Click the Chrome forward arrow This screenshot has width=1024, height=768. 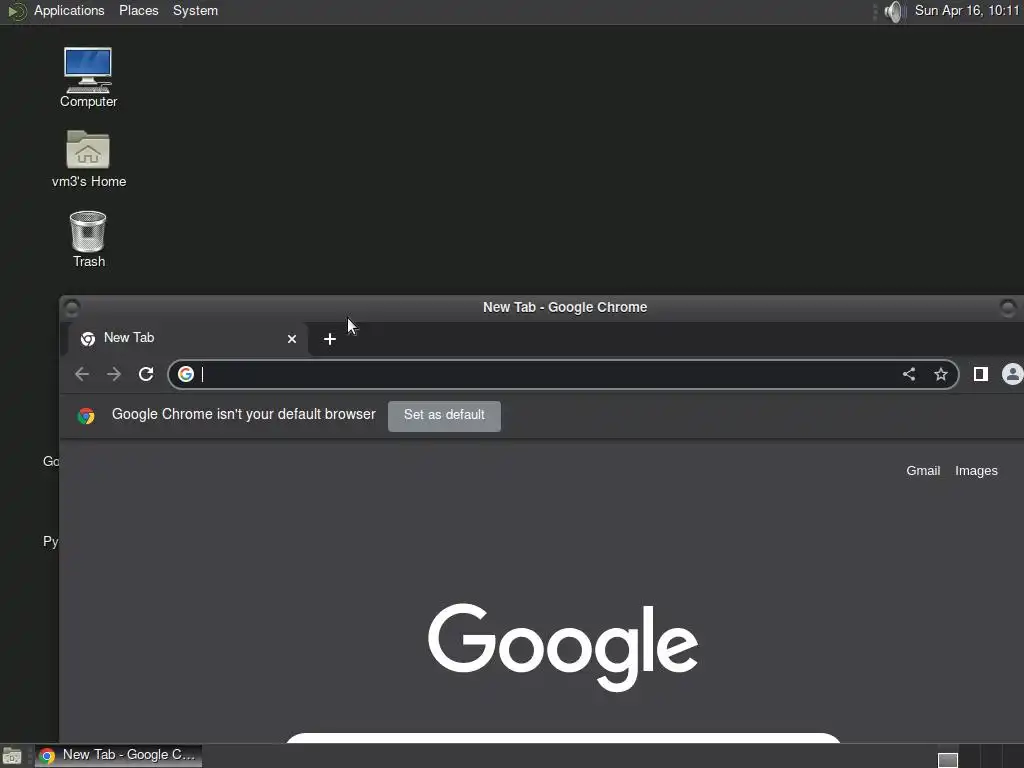tap(114, 374)
